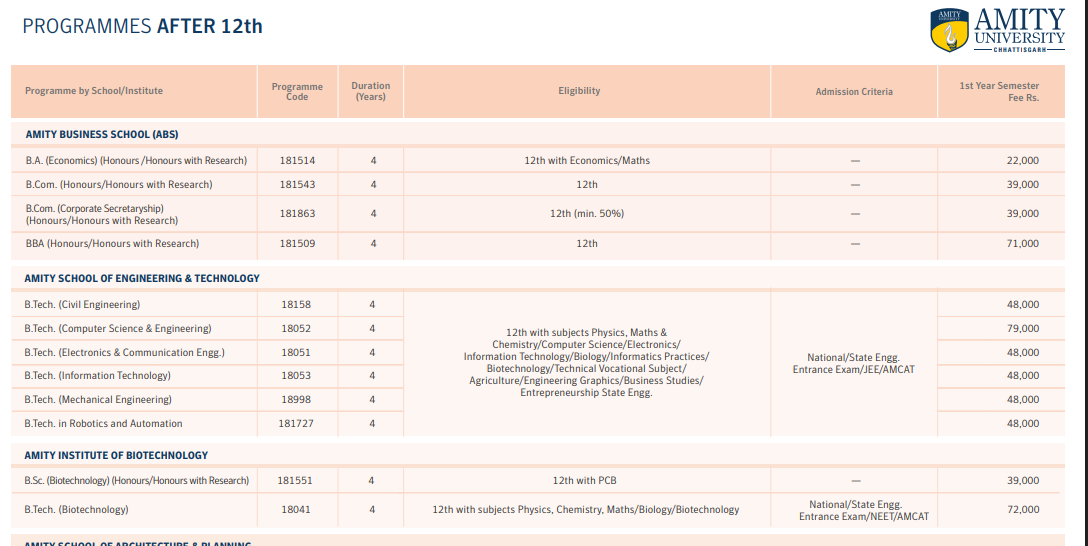Click 'National/State Engg. Entrance Exam/JEE/AMCAT' criteria cell

[853, 364]
